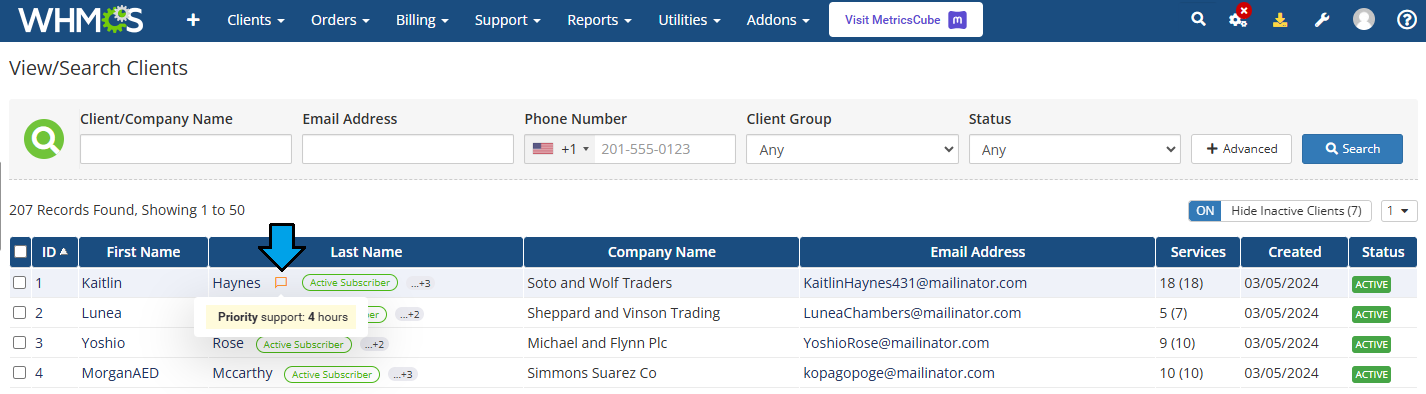Sort by Last Name column header
Viewport: 1426px width, 394px height.
(366, 252)
